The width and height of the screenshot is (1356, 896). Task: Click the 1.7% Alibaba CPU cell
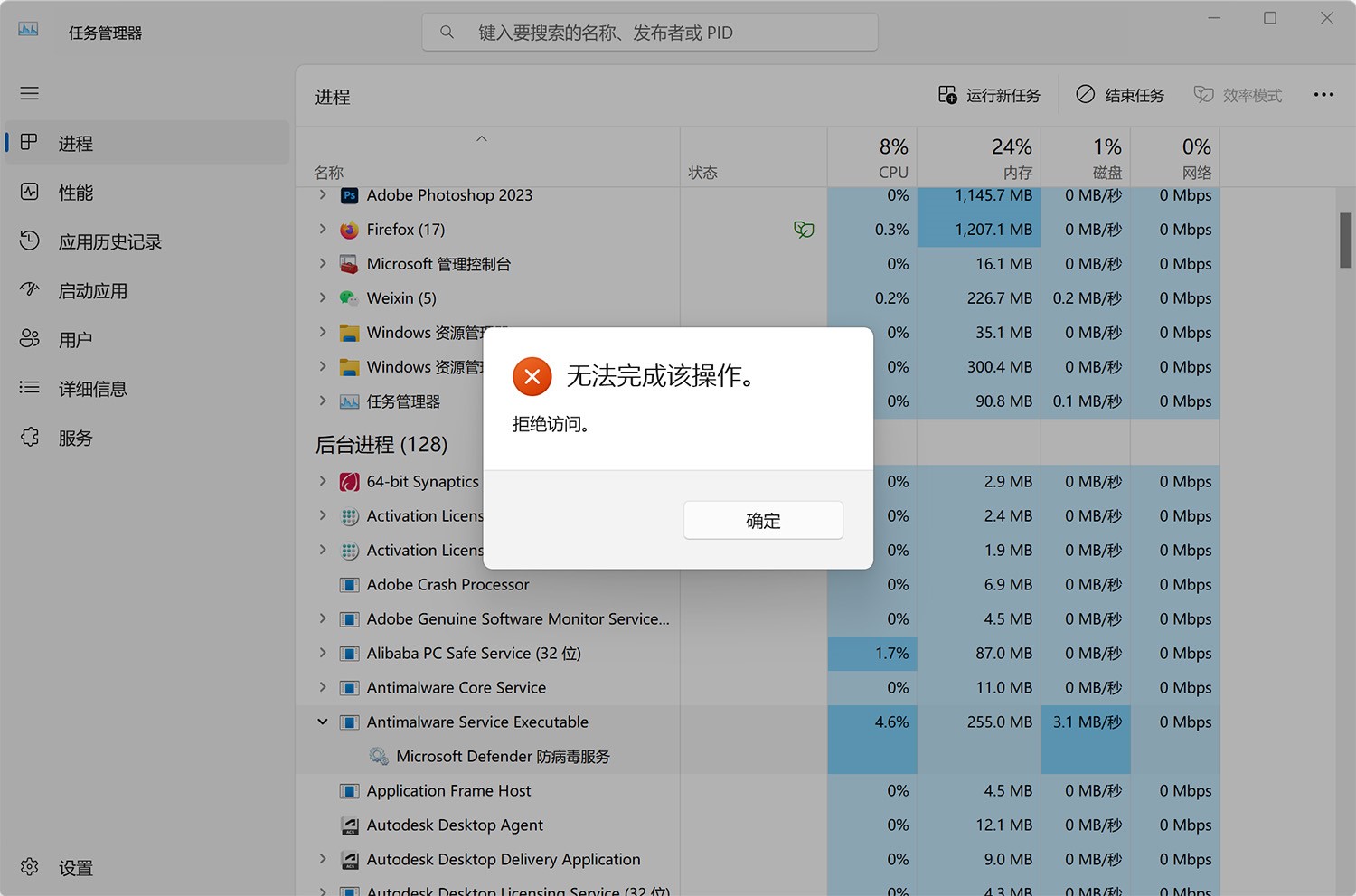point(872,654)
